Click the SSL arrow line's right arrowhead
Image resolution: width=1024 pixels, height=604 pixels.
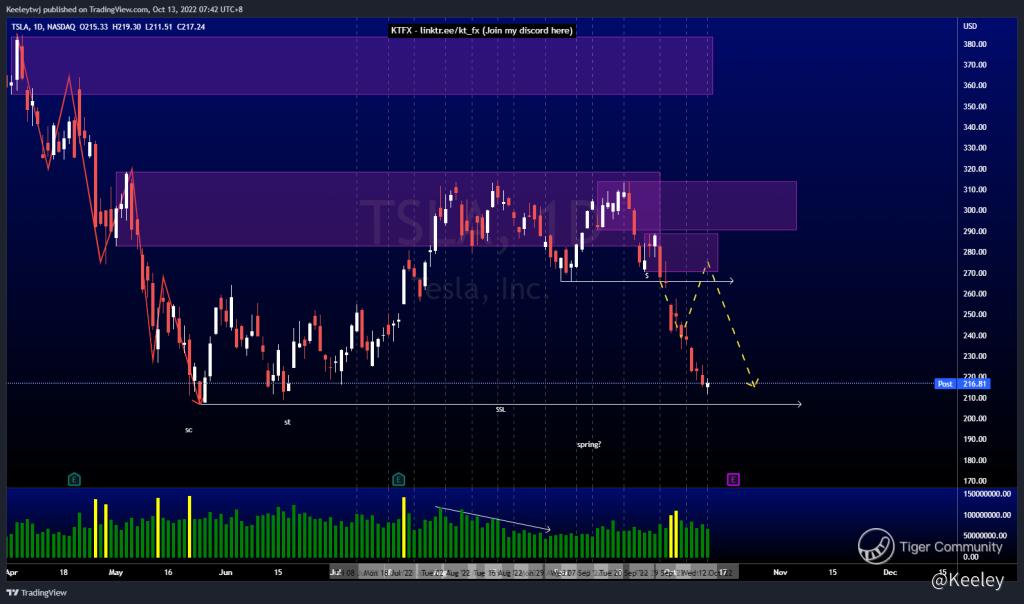click(797, 404)
